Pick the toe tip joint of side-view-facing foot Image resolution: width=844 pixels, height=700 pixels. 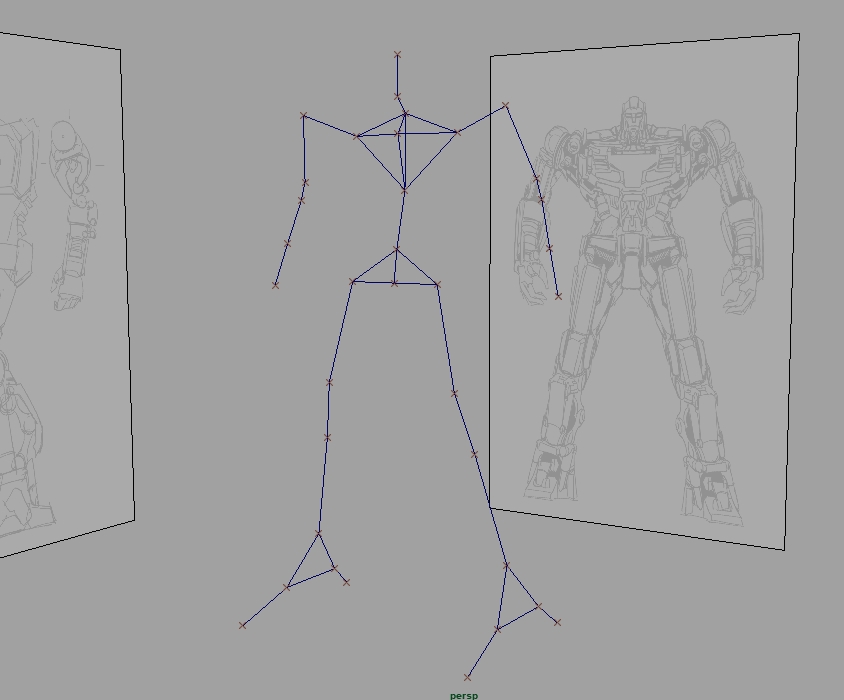click(242, 625)
